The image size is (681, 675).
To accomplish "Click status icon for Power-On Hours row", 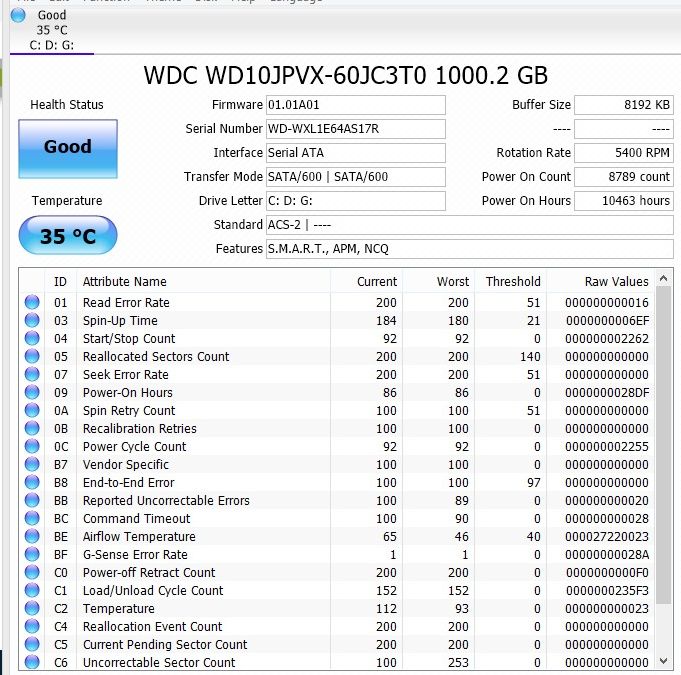I will pyautogui.click(x=32, y=392).
